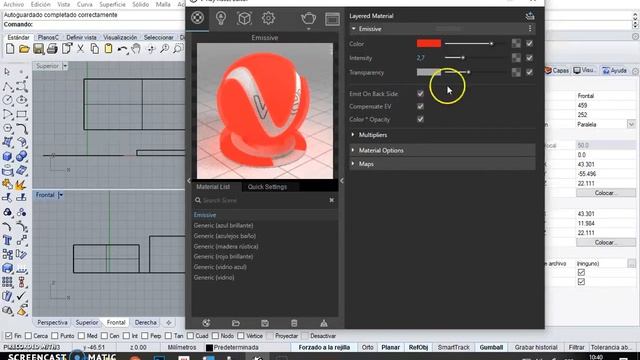Click the teapot render icon
Screen dimensions: 640x360
point(308,18)
